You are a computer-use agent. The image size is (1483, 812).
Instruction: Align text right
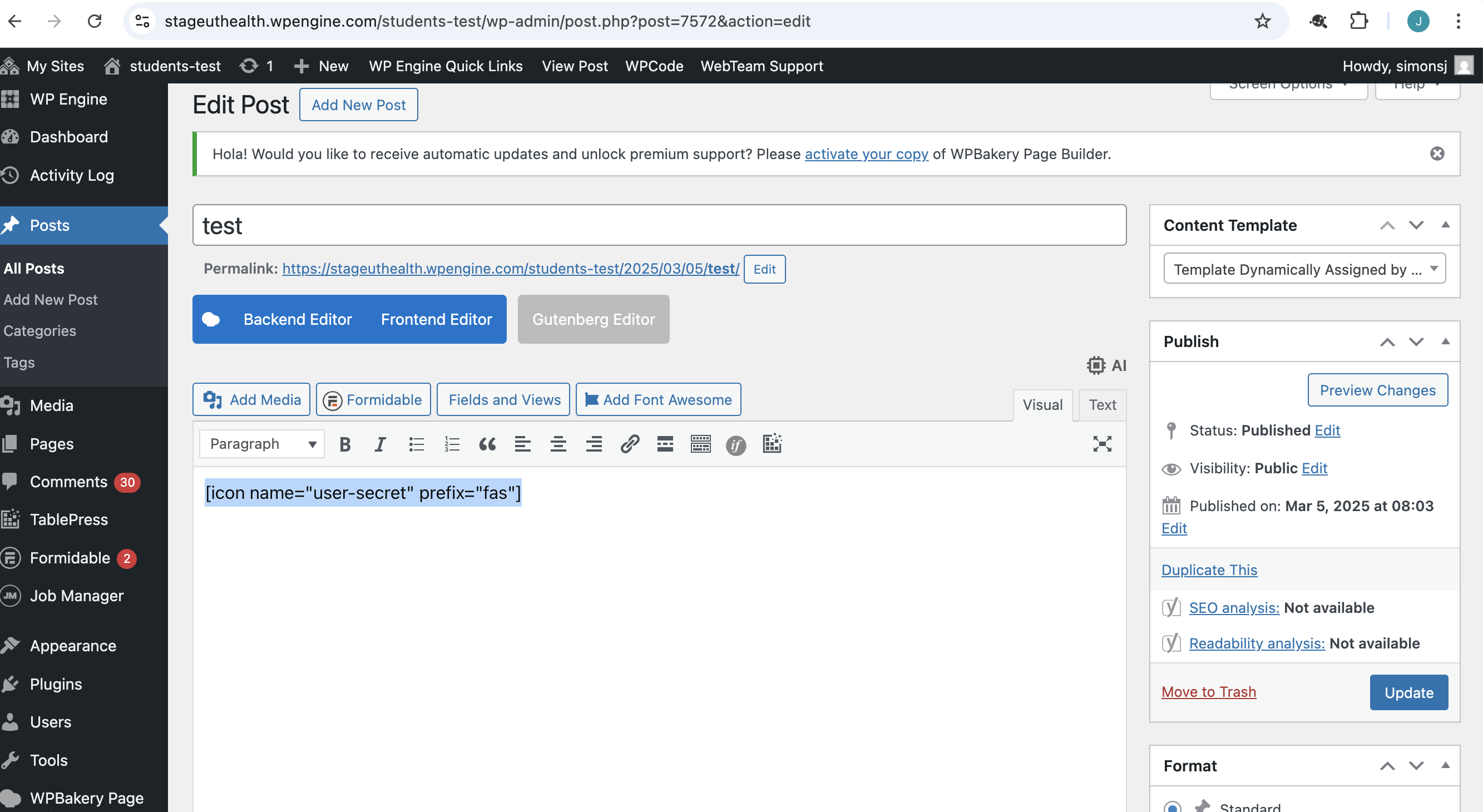[x=594, y=444]
